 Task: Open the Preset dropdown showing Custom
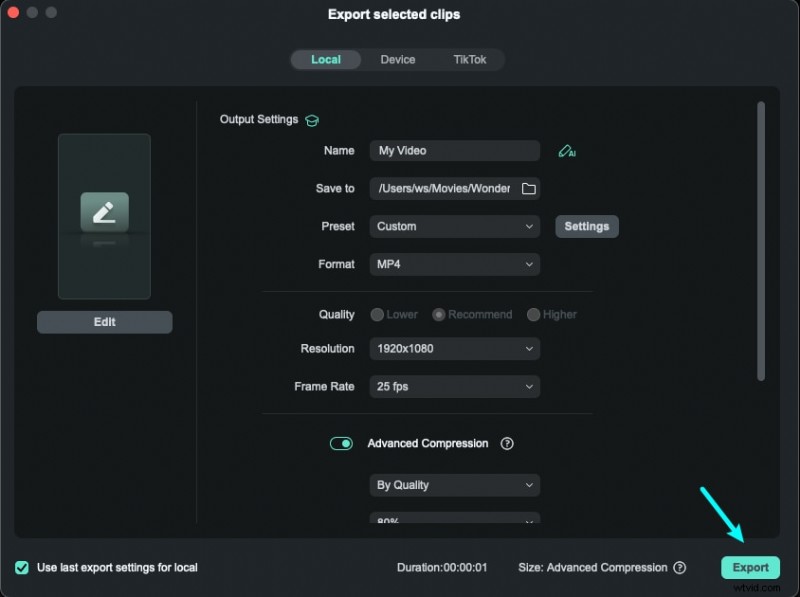point(455,226)
